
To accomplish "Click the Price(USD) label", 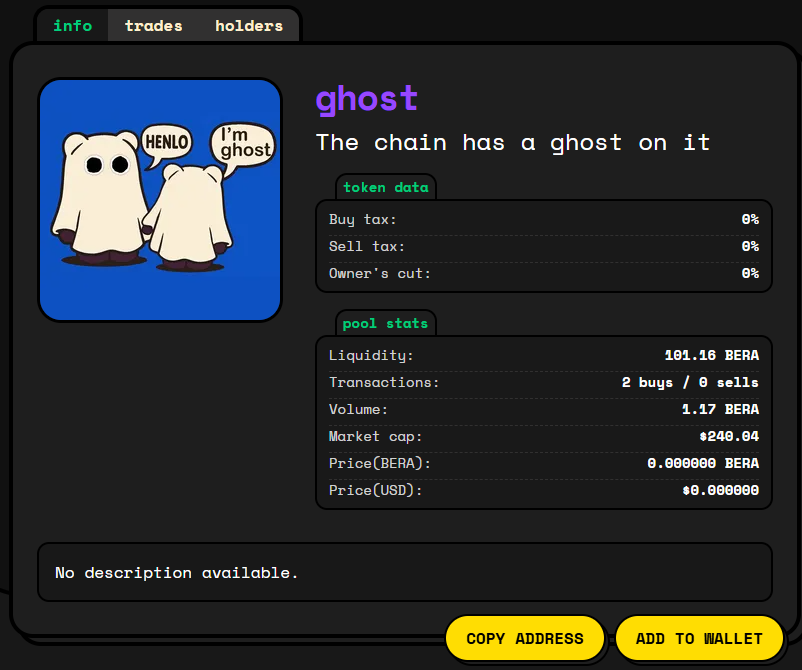I will pyautogui.click(x=375, y=490).
